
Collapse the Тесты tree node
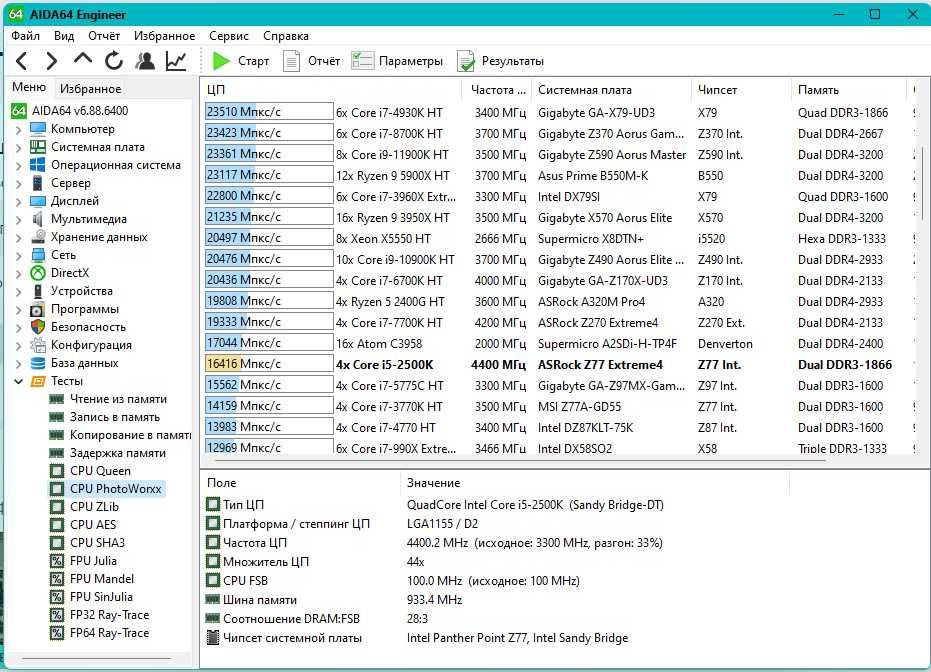coord(18,381)
